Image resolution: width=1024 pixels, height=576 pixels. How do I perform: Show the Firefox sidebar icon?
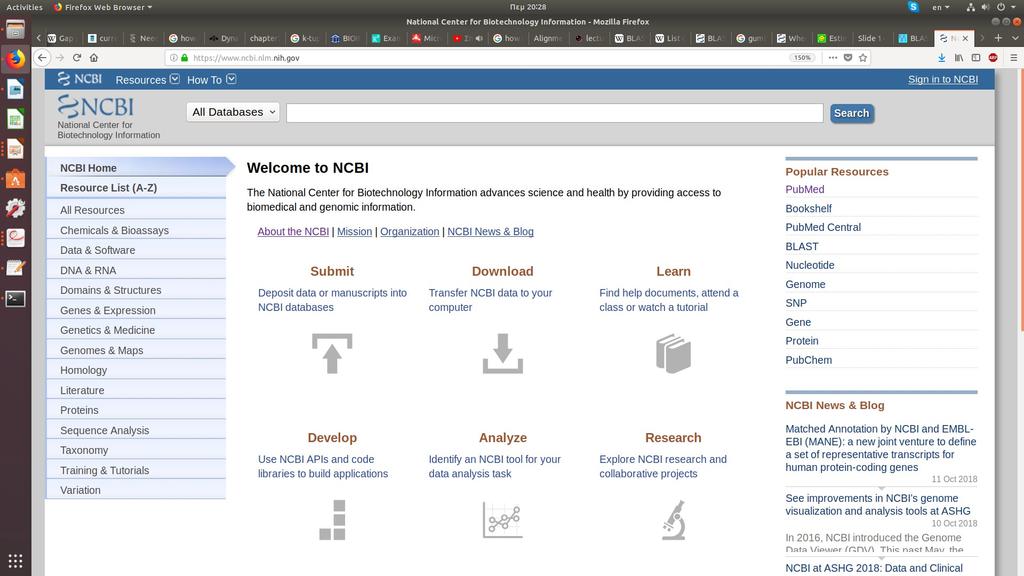click(x=976, y=57)
